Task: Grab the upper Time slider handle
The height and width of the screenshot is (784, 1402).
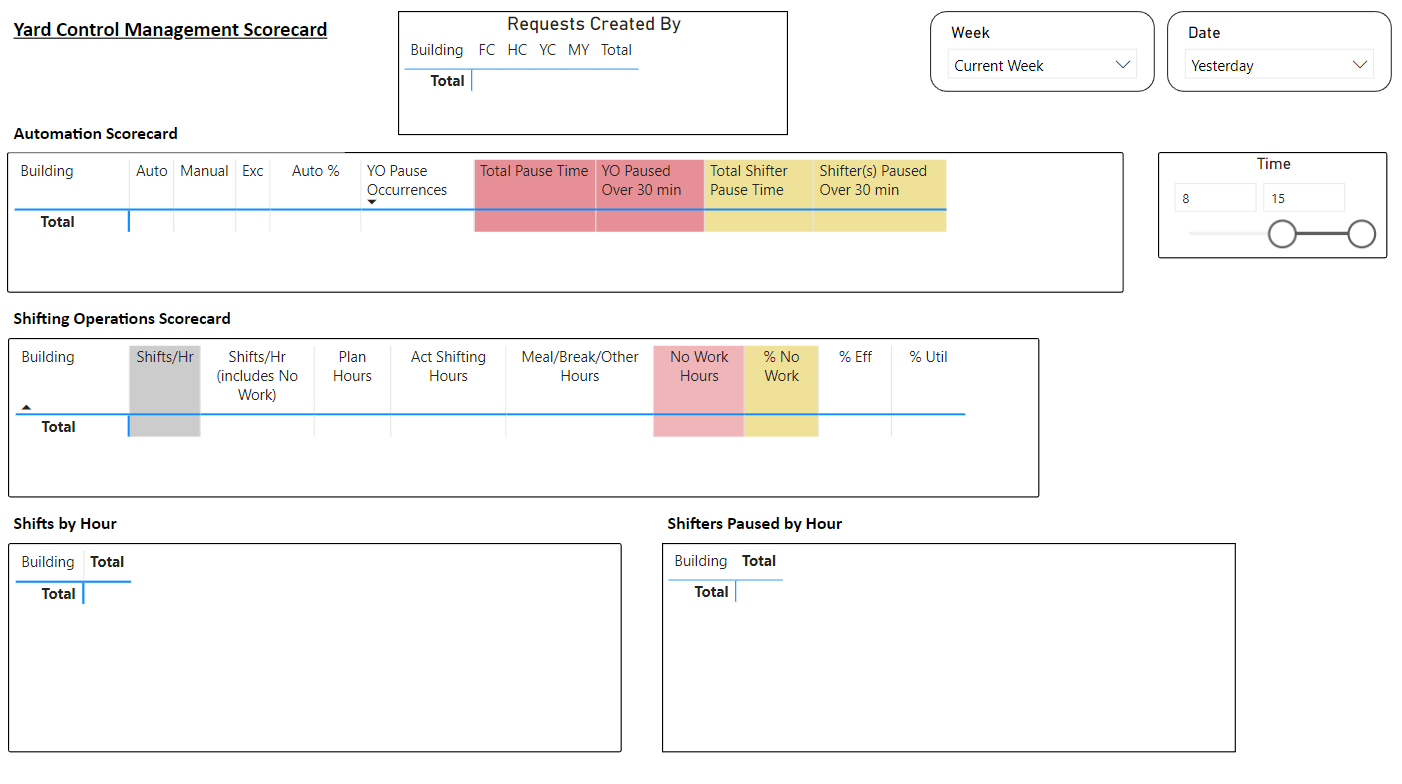Action: coord(1361,234)
